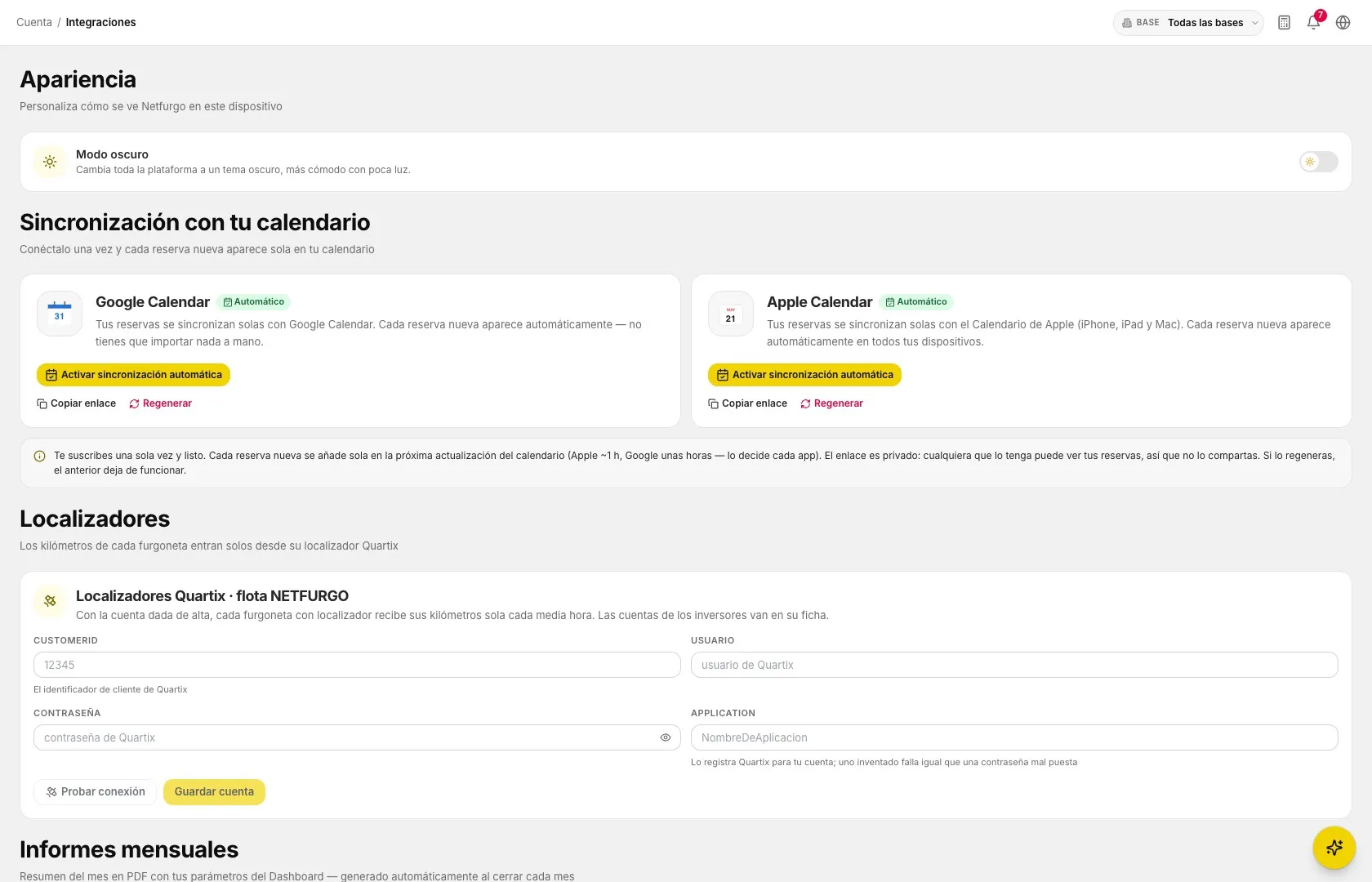Copy the Apple Calendar link
Viewport: 1372px width, 882px height.
pyautogui.click(x=747, y=403)
